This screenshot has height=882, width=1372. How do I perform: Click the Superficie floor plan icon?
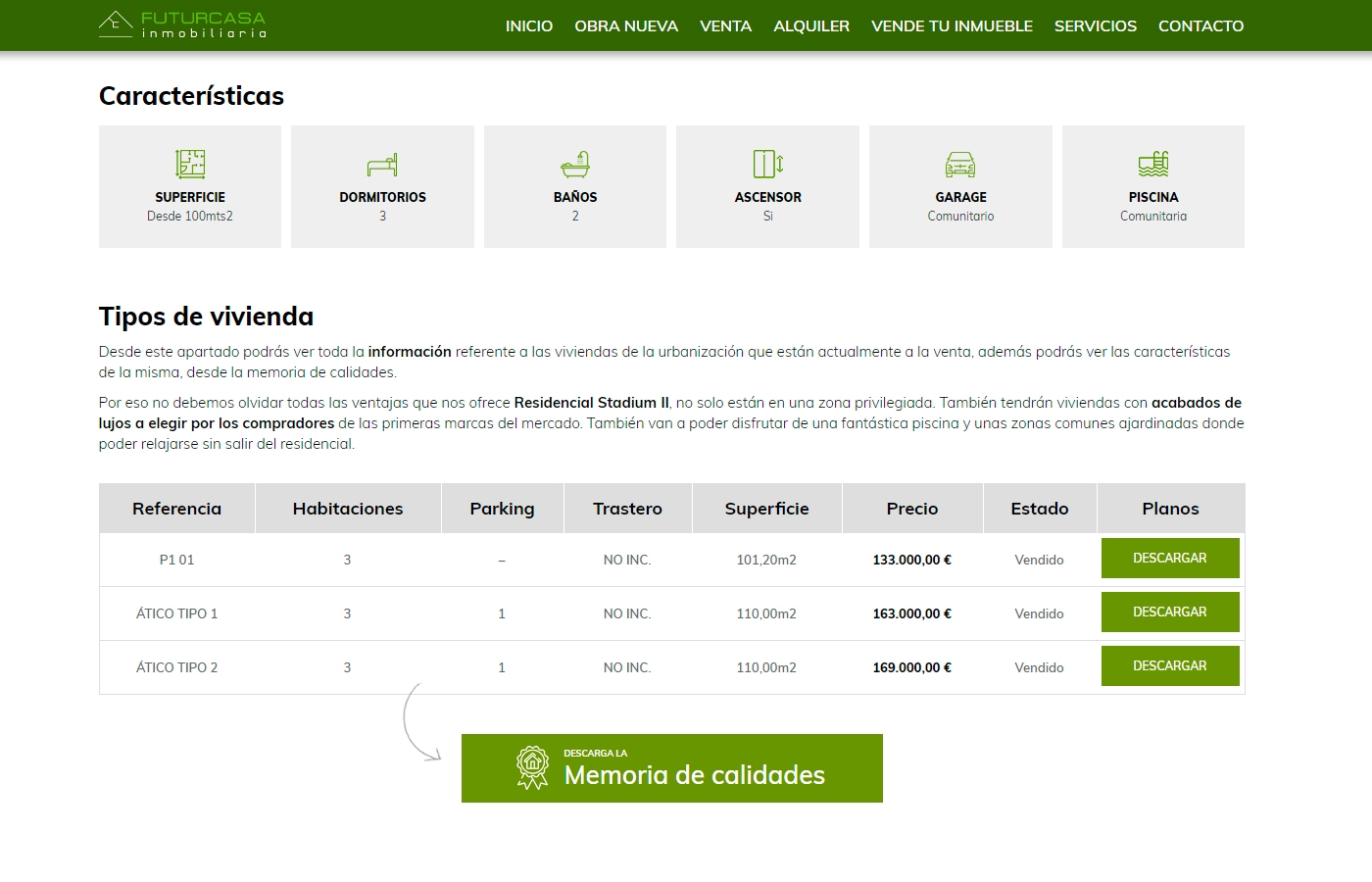point(190,164)
